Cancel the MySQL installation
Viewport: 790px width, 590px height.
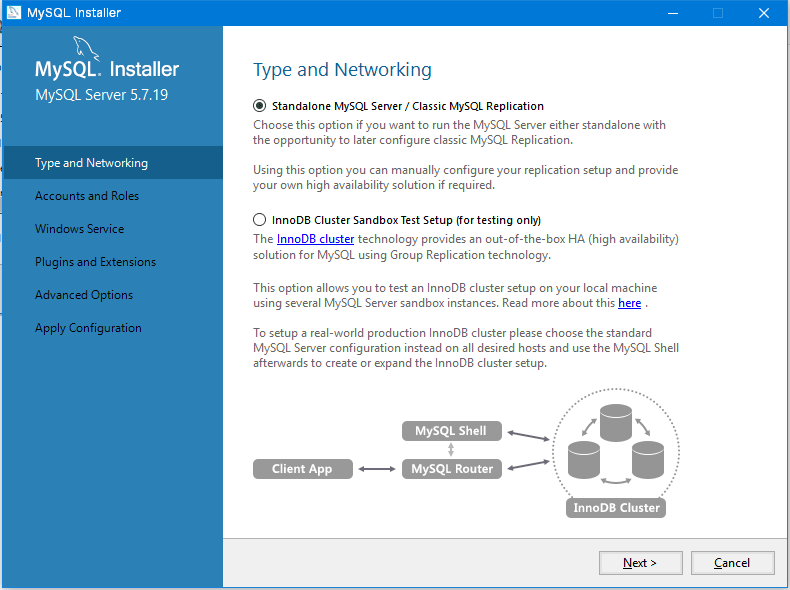click(732, 563)
